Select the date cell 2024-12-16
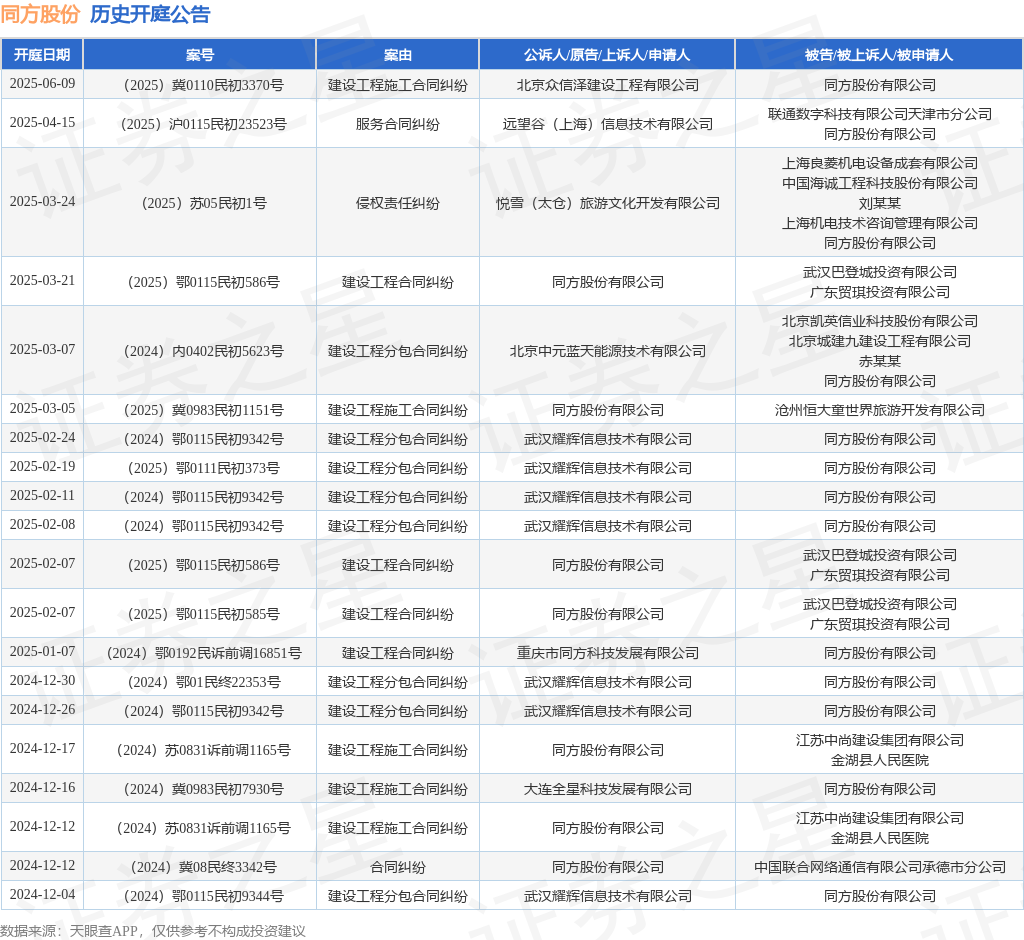 coord(42,788)
